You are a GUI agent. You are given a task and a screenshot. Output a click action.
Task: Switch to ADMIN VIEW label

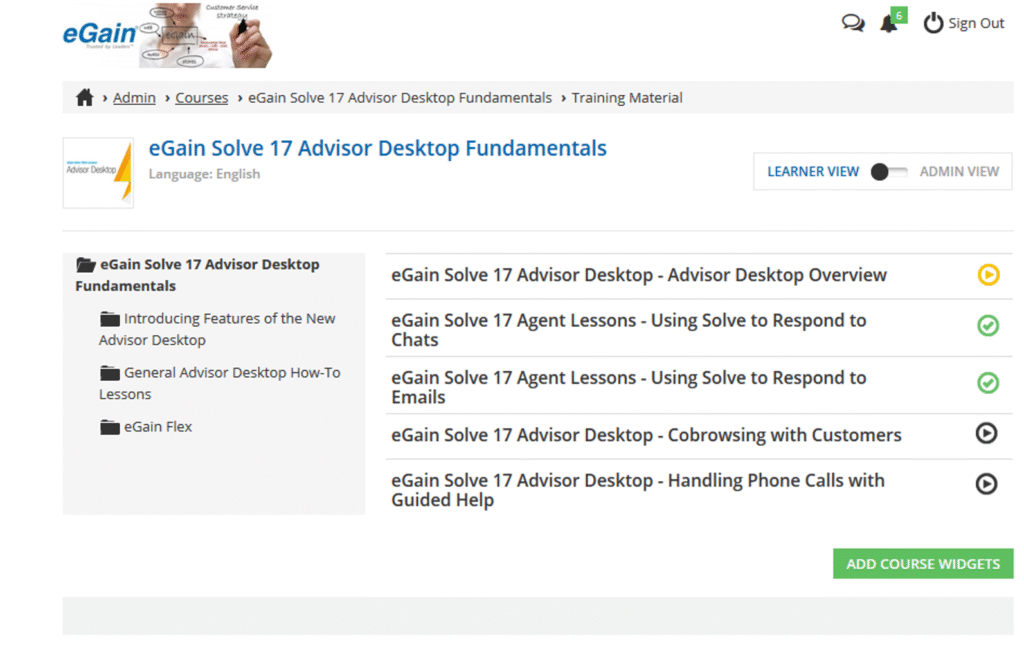click(x=959, y=172)
